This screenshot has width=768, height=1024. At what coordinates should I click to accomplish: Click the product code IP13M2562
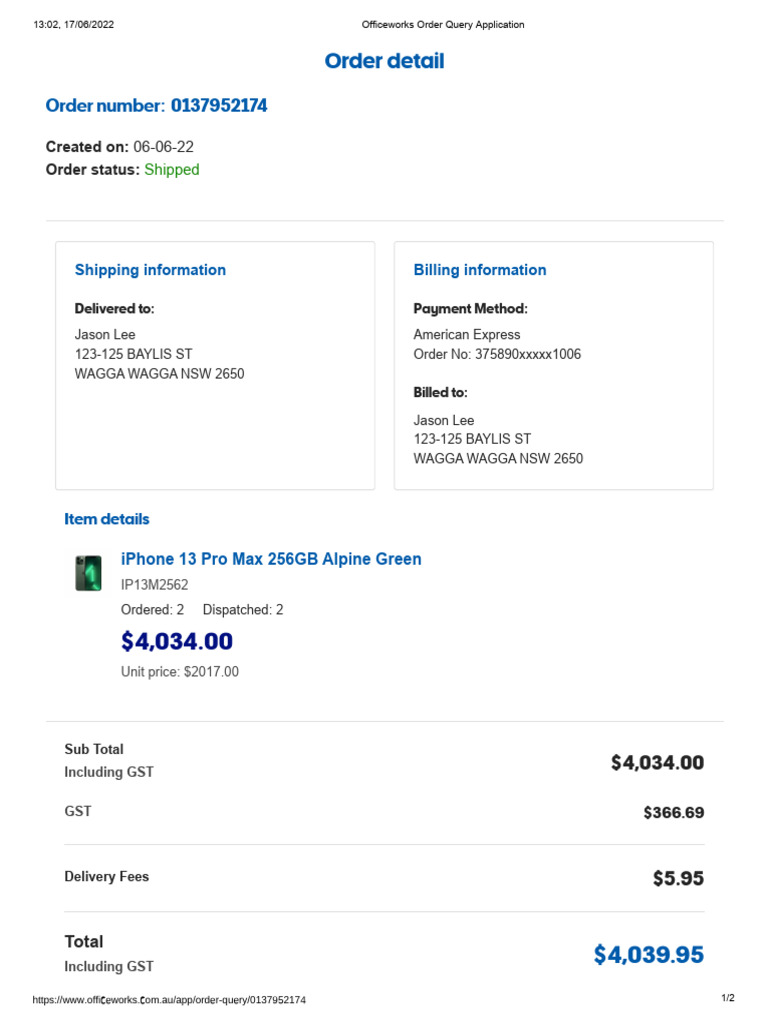tap(154, 584)
